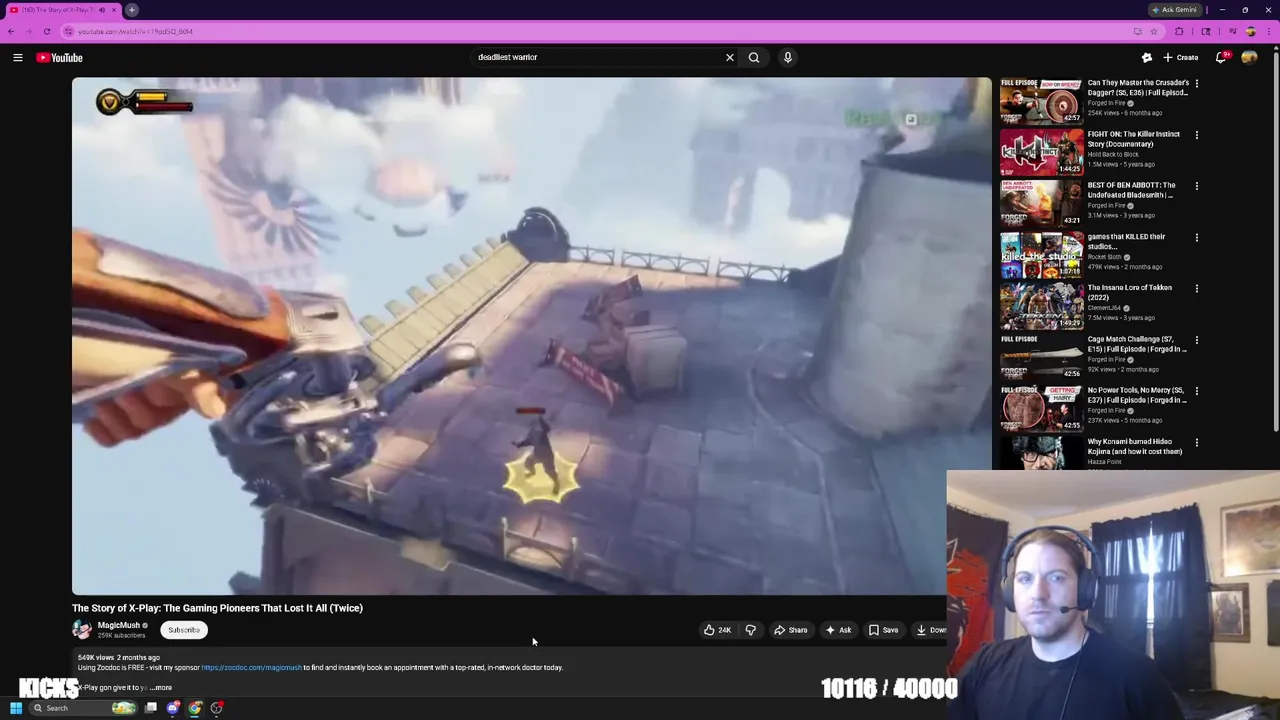The height and width of the screenshot is (720, 1280).
Task: Open a new browser tab with plus
Action: 131,10
